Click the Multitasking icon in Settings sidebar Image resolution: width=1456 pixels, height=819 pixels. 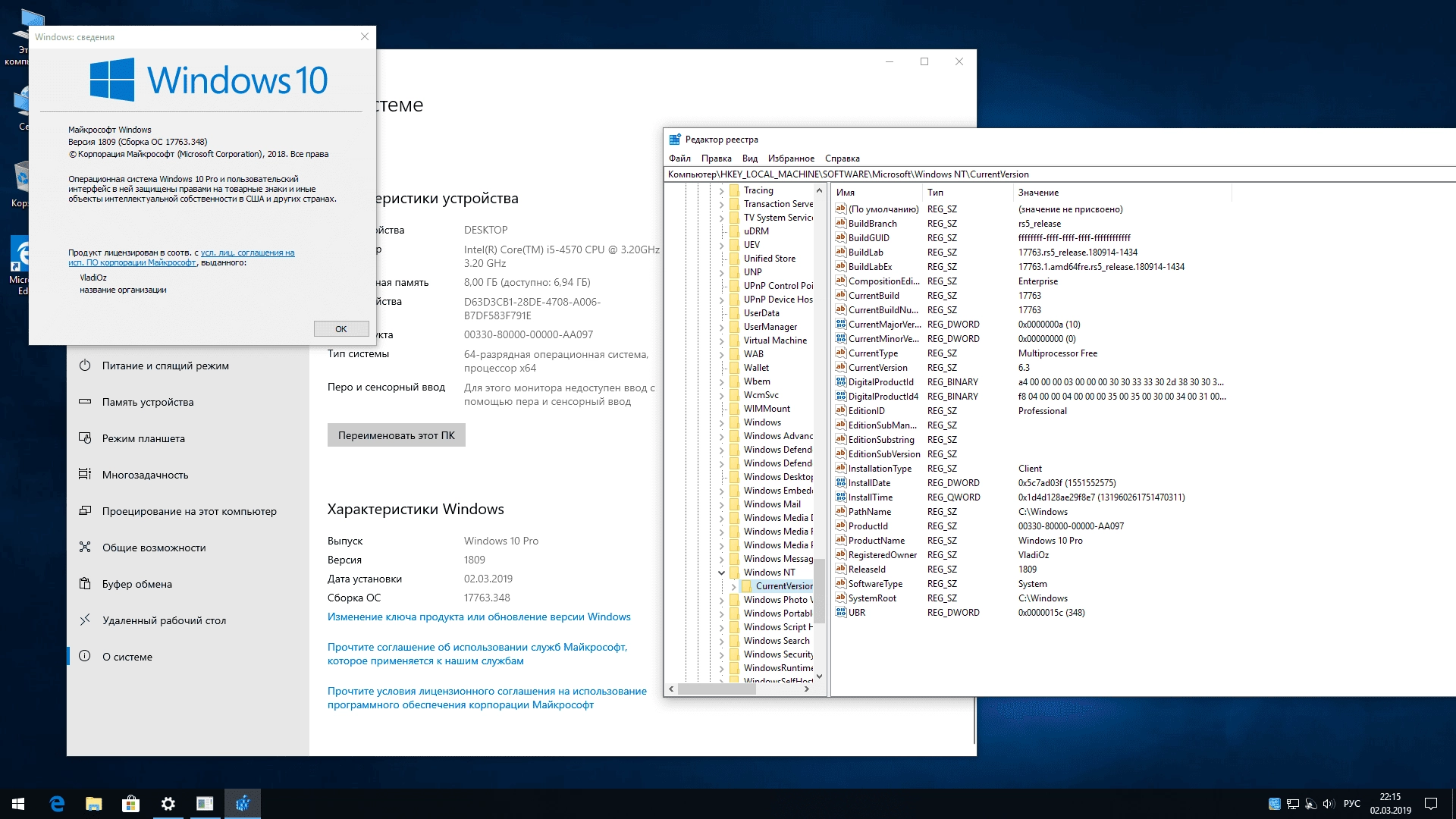pos(85,475)
